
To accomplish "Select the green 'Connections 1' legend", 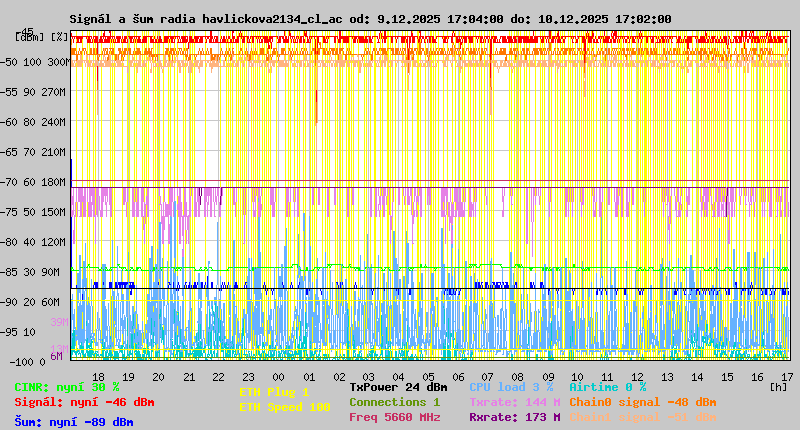I will pyautogui.click(x=394, y=402).
